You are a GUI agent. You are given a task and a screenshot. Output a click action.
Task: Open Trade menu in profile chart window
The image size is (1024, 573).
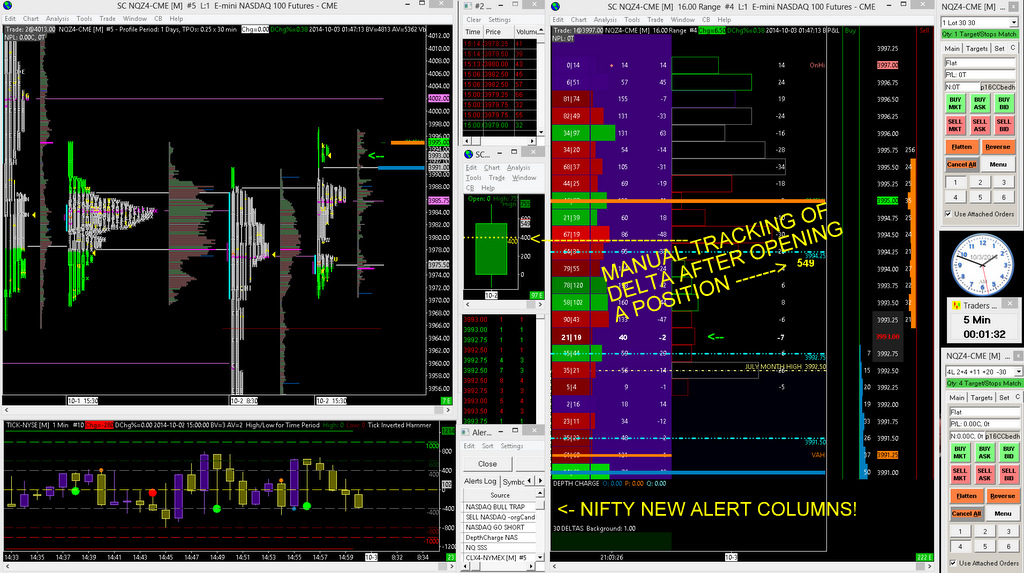(x=107, y=19)
